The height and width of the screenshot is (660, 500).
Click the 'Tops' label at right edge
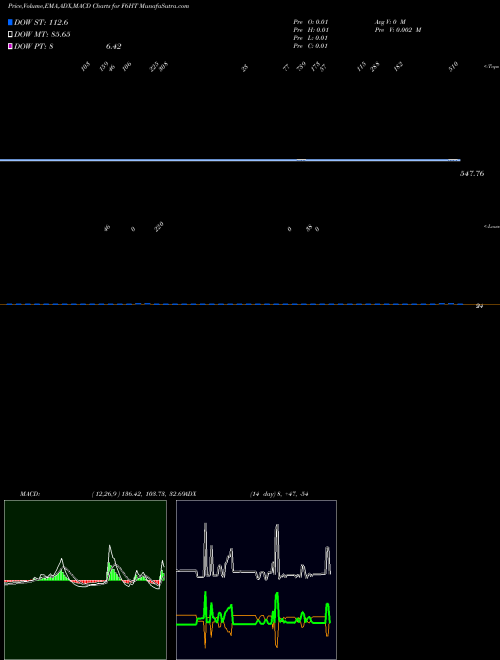point(492,67)
